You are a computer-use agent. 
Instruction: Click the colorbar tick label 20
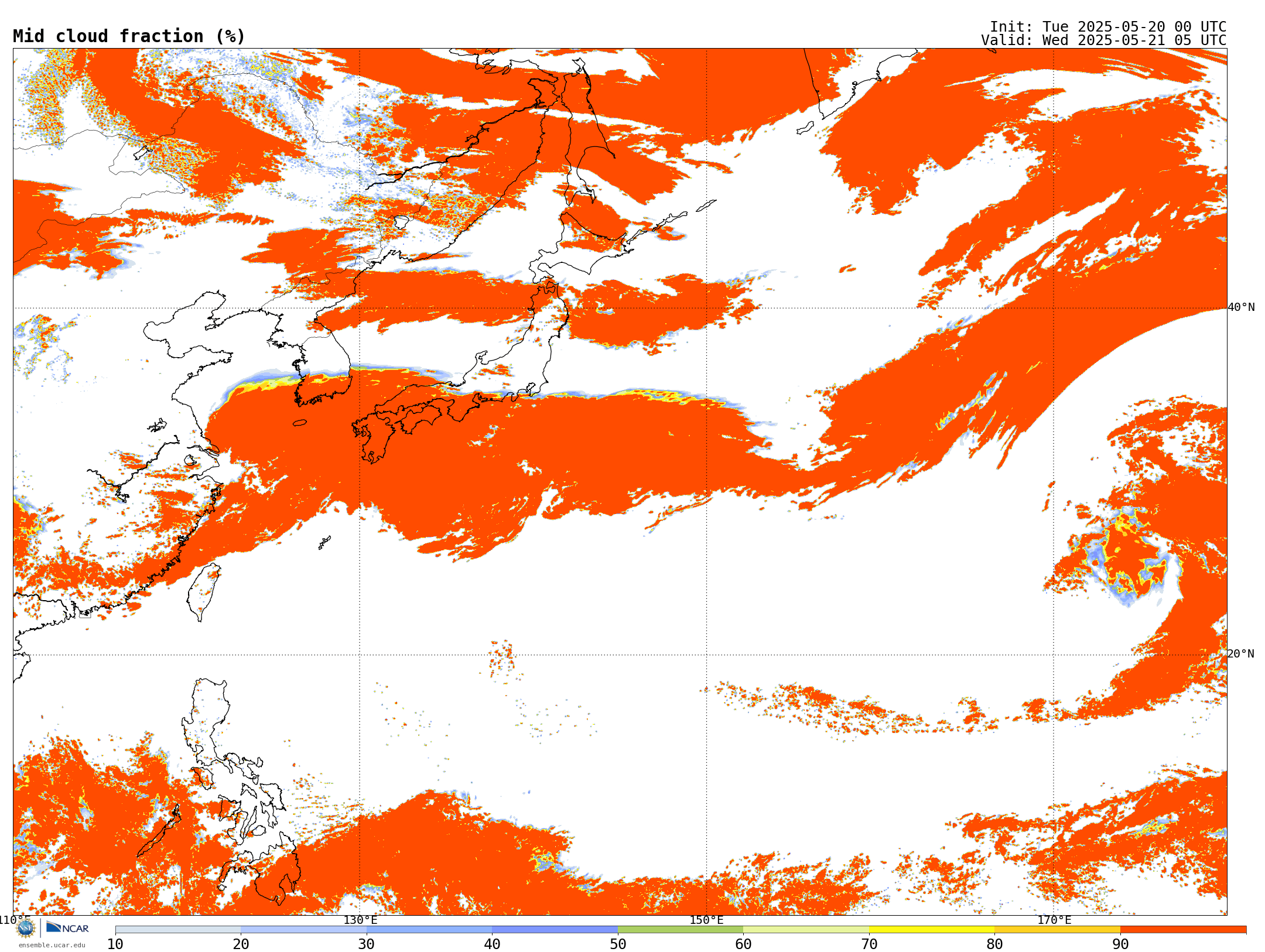coord(241,944)
